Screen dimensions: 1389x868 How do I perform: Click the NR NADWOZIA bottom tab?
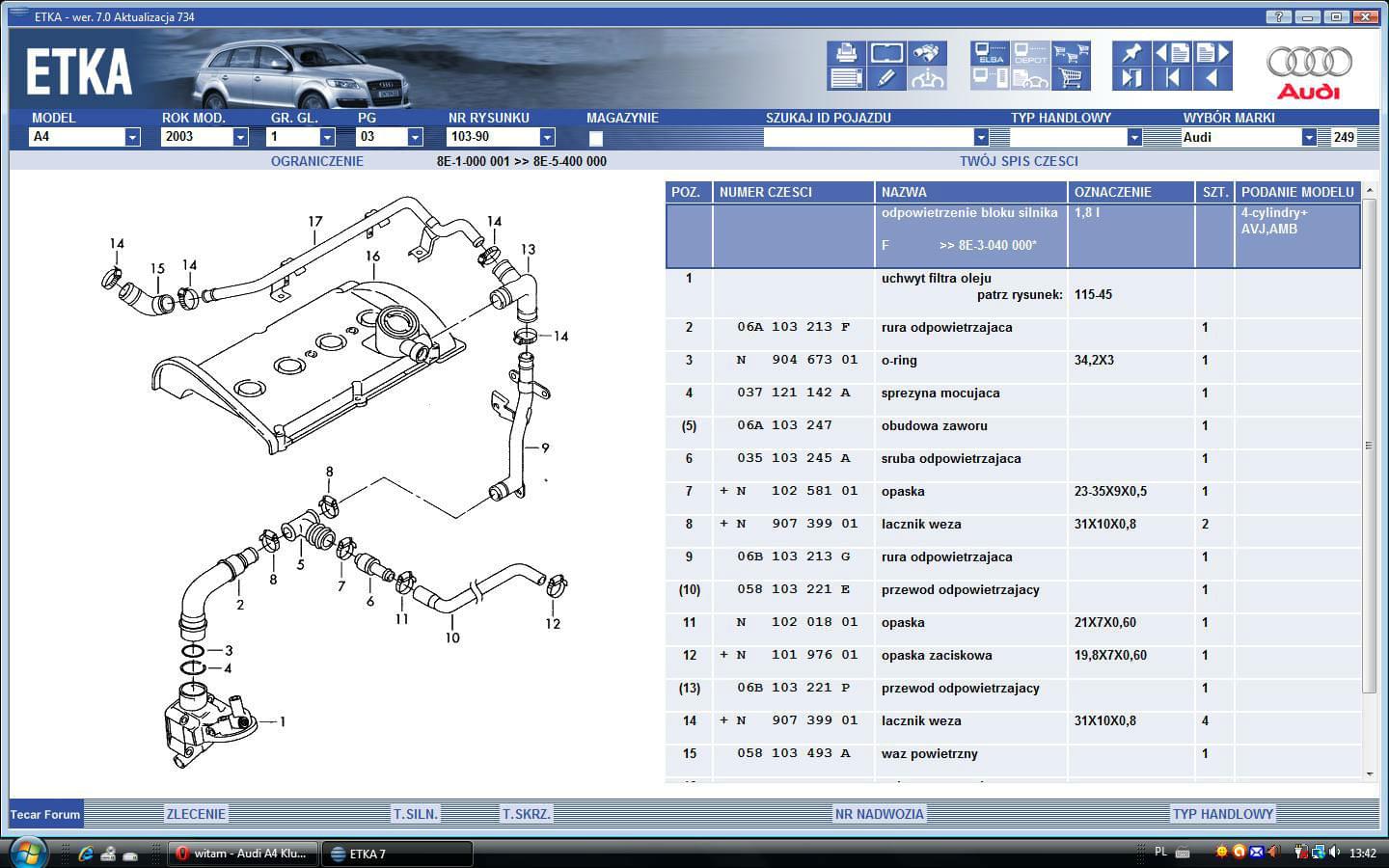[880, 814]
